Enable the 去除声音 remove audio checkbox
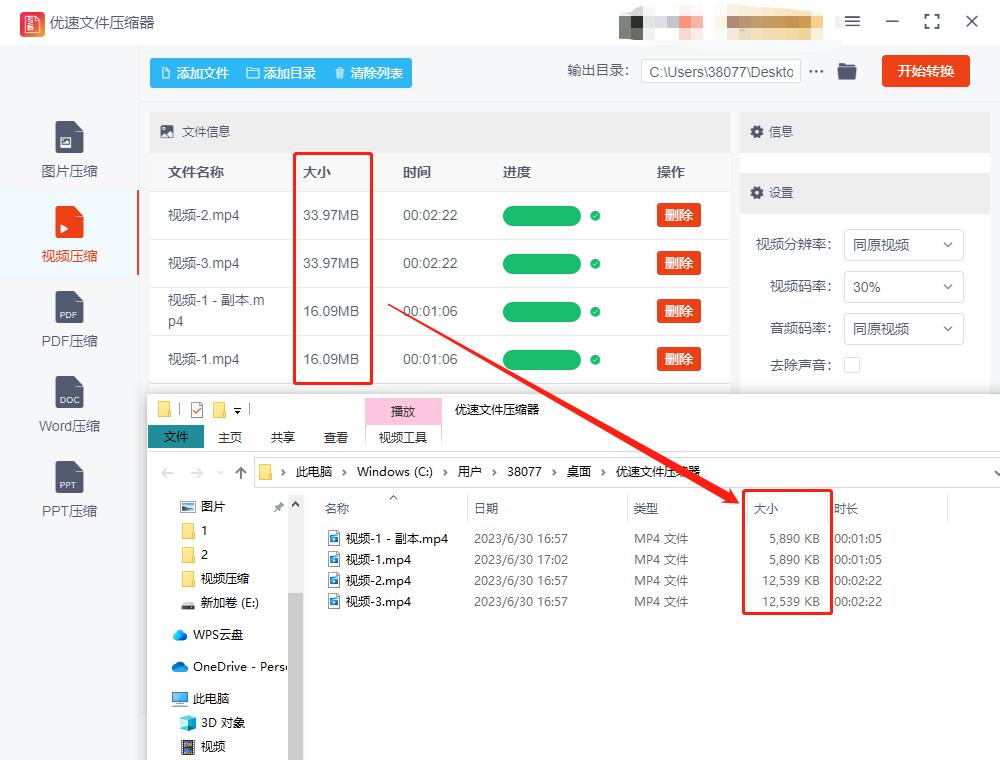The height and width of the screenshot is (760, 1000). click(x=851, y=365)
